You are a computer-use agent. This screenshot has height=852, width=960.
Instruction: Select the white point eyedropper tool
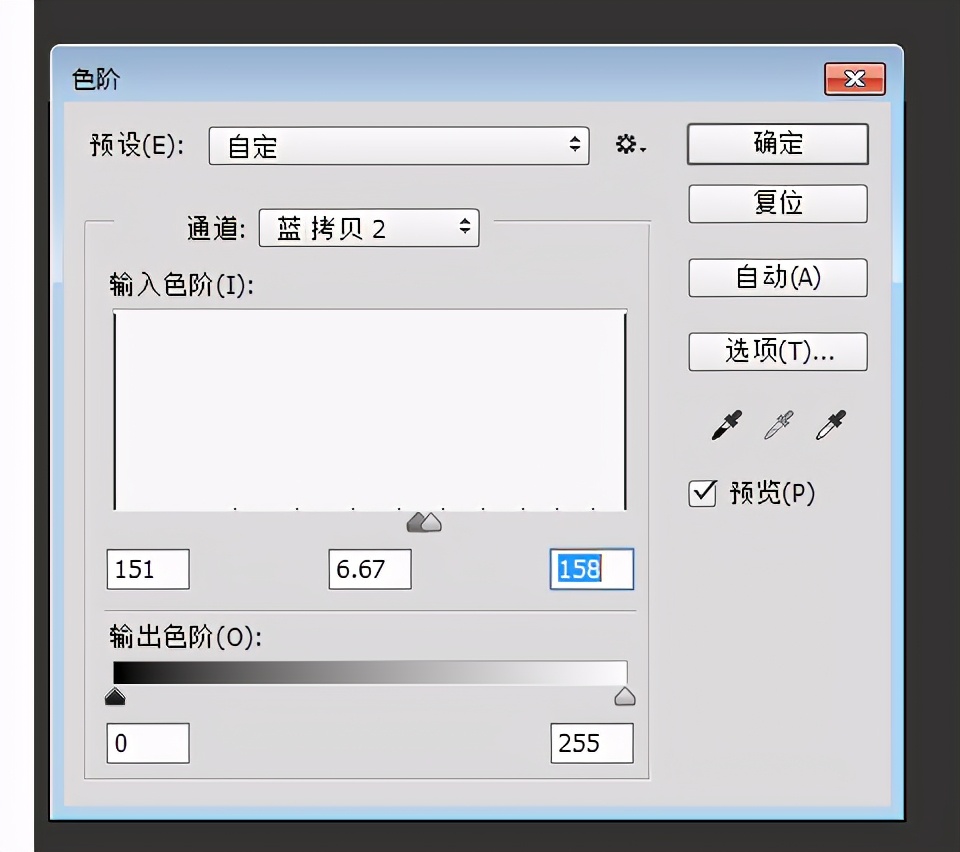(x=833, y=425)
